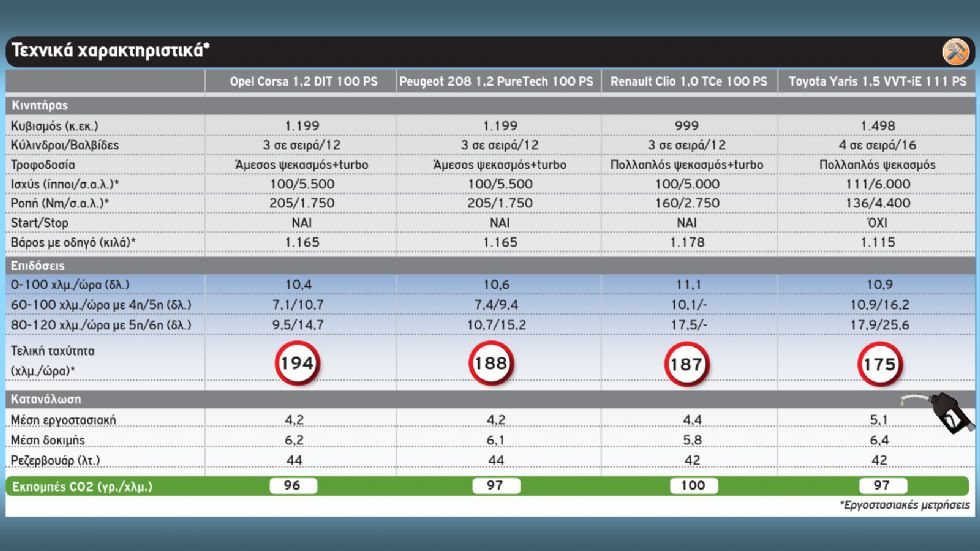Screen dimensions: 980x551
Task: Click weight value 1.115
Action: (878, 242)
